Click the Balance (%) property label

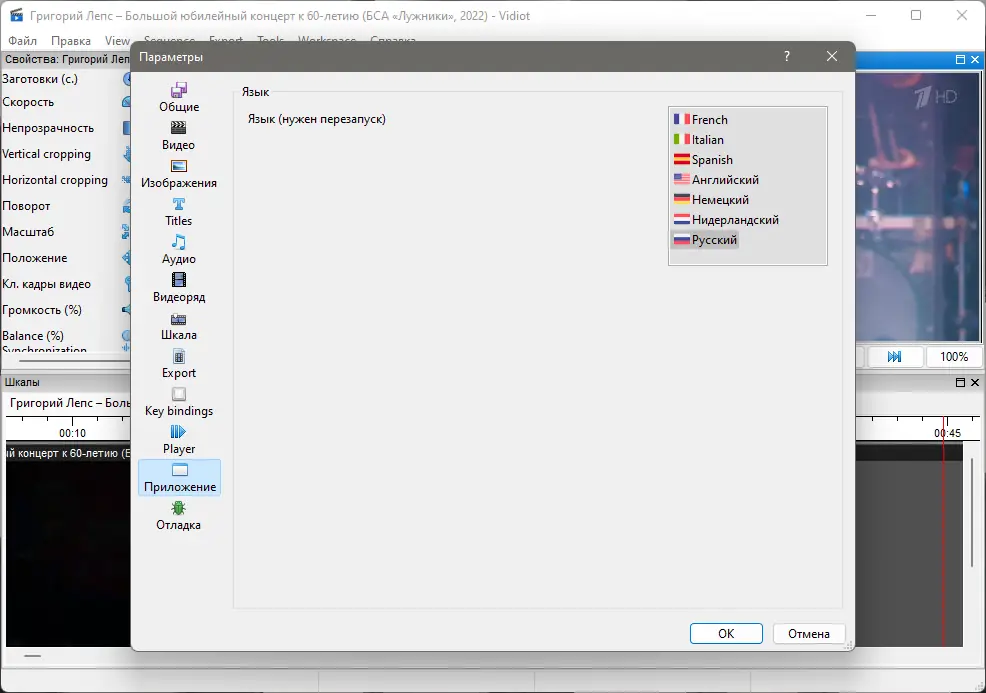33,336
